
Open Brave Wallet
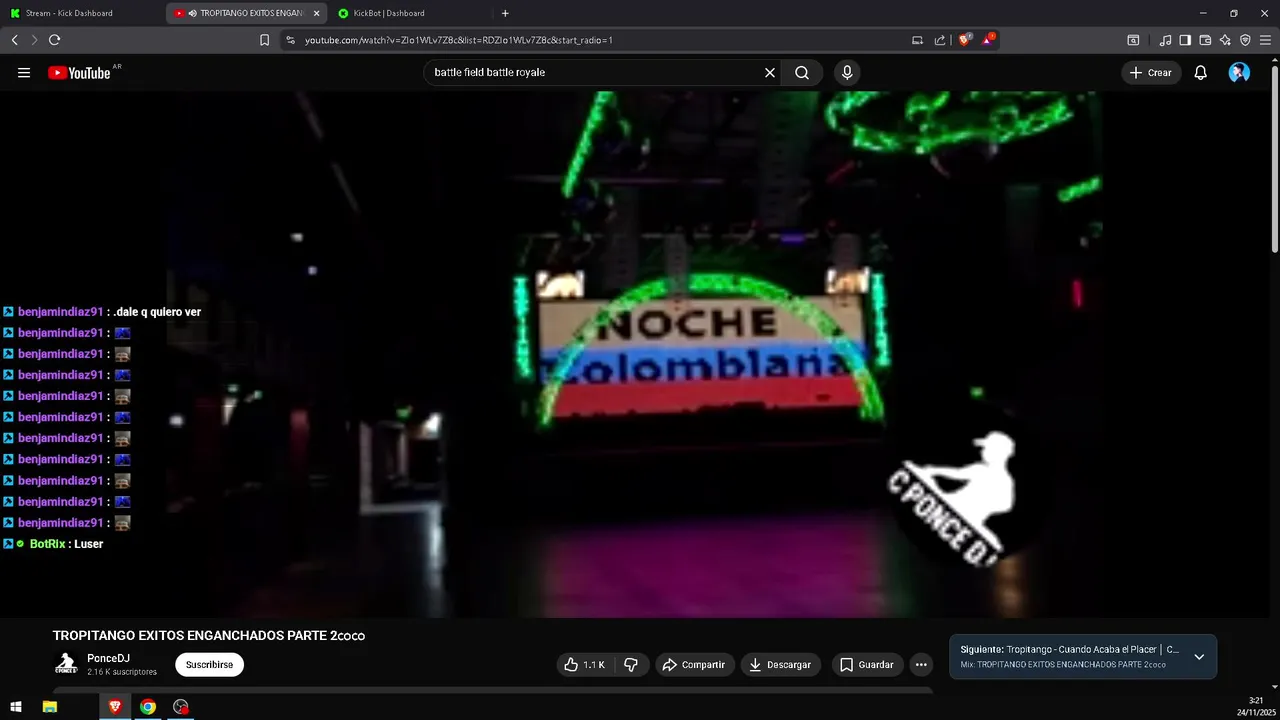[1205, 40]
